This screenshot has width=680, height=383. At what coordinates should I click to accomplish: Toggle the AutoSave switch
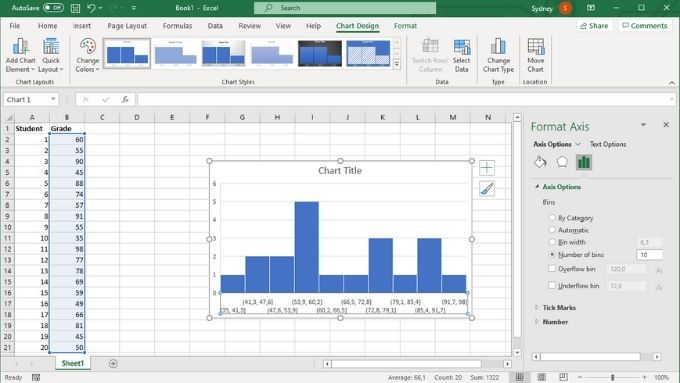pos(53,8)
